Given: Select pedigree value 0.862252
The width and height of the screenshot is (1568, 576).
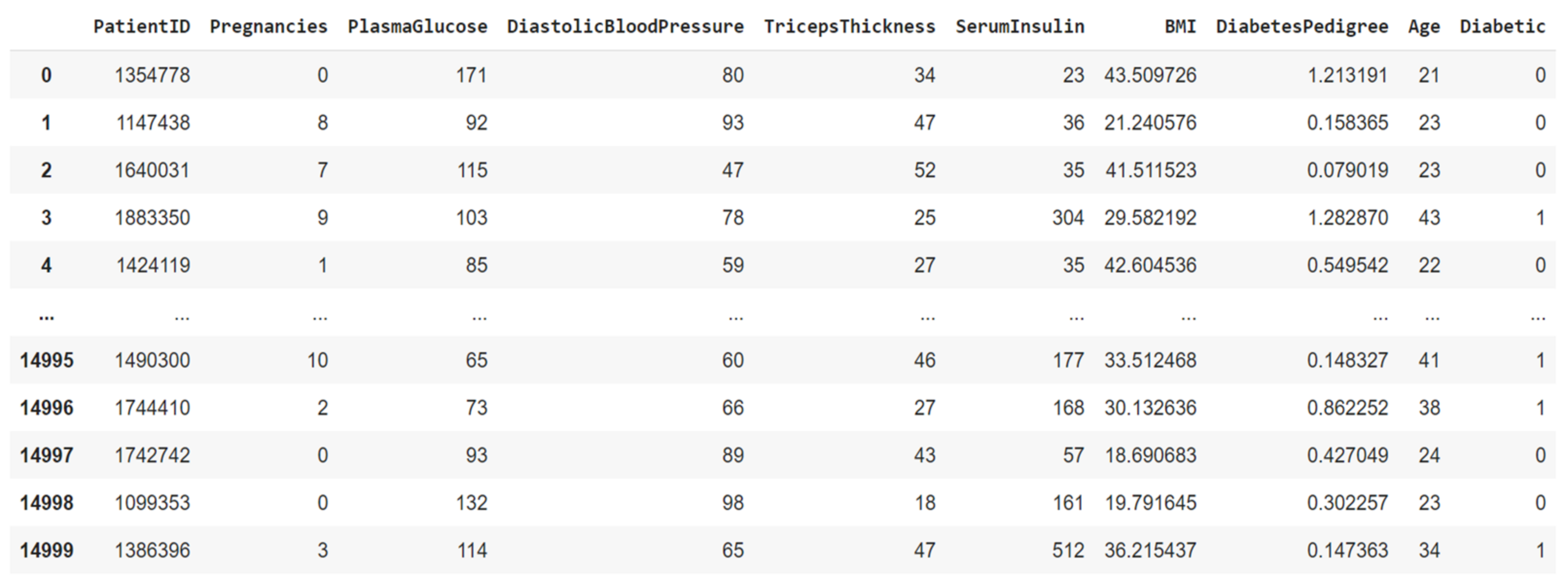Looking at the screenshot, I should tap(1347, 407).
